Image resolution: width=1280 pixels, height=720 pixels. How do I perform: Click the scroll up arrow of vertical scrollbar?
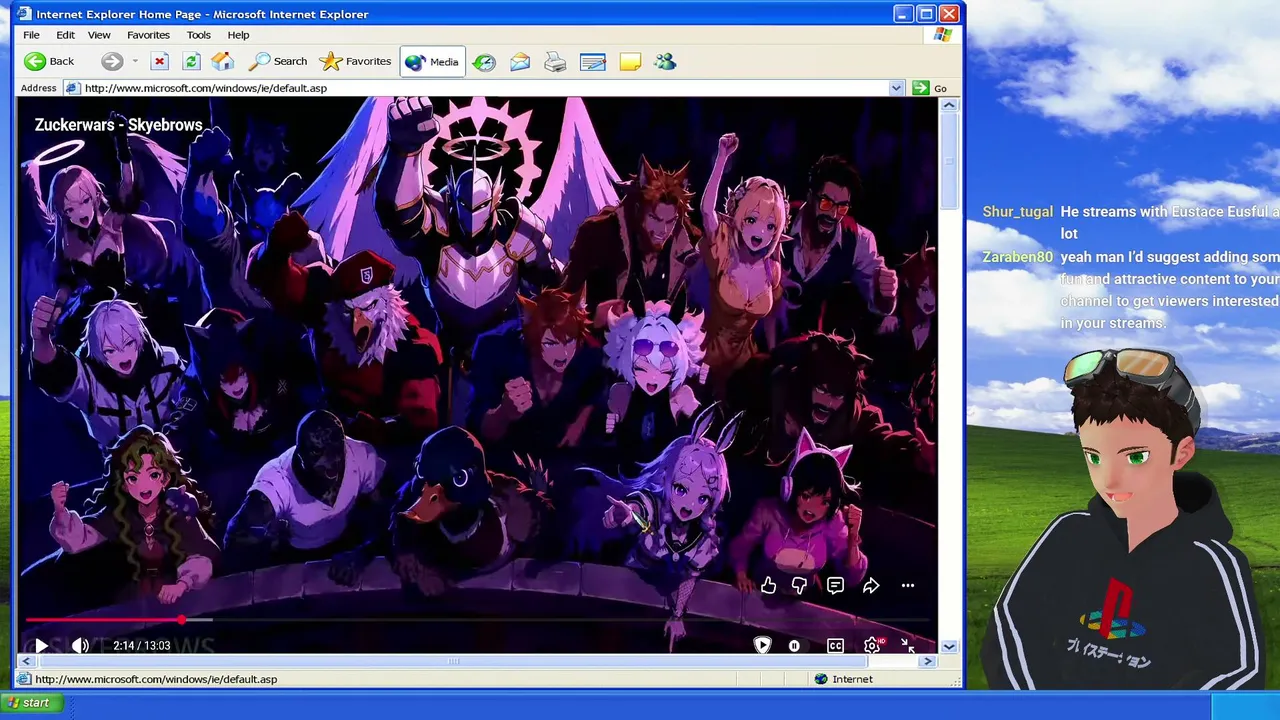949,105
